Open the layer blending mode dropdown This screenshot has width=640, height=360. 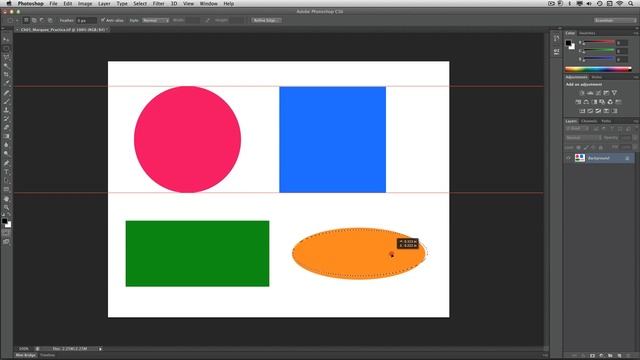[583, 138]
